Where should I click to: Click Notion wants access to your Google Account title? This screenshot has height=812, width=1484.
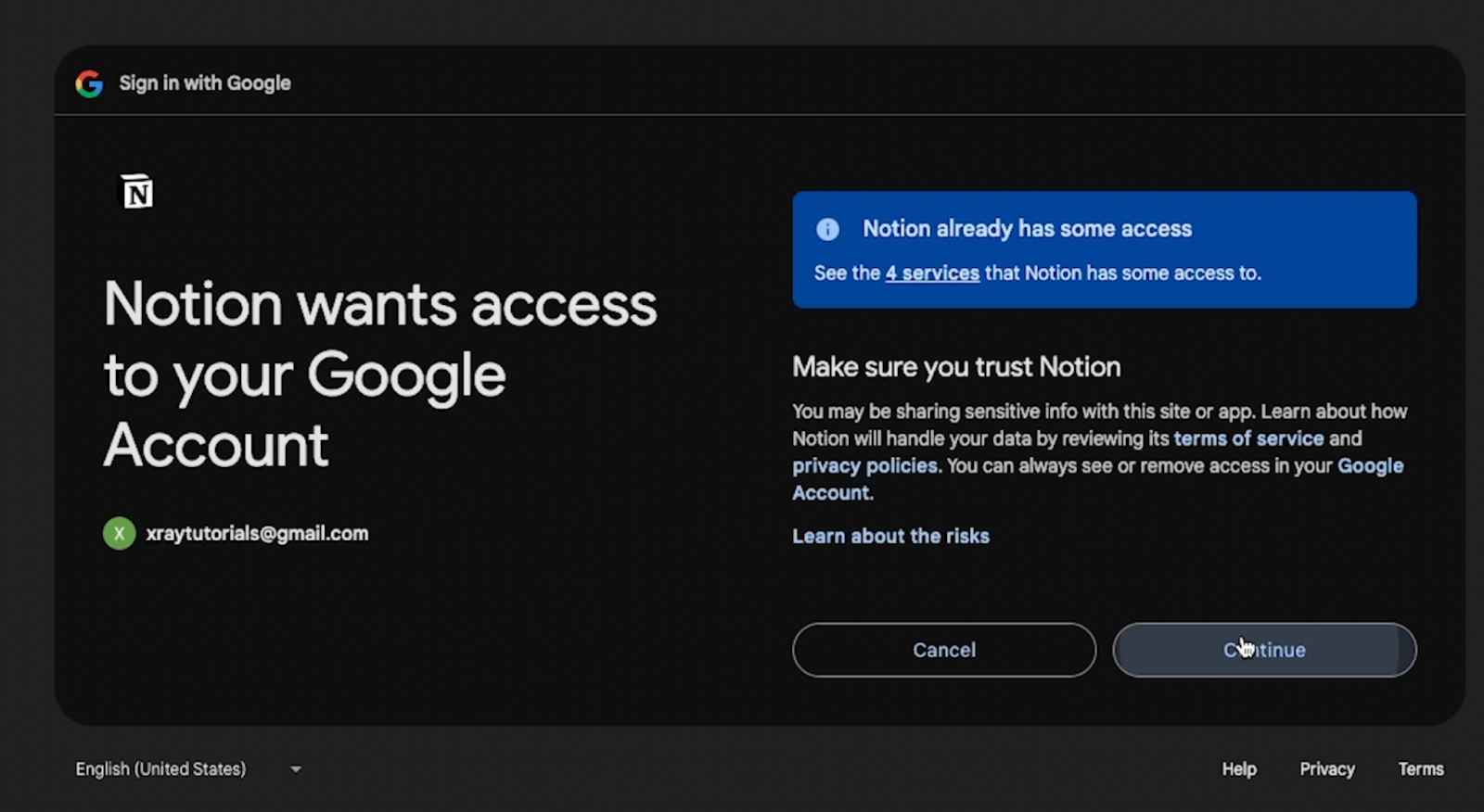(380, 374)
